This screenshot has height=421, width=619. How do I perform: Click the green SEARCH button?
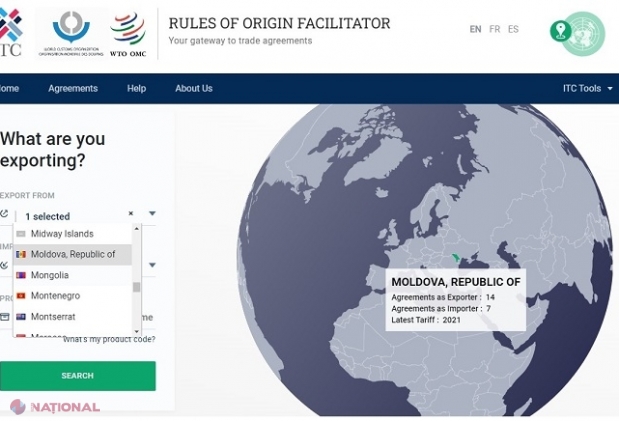pyautogui.click(x=78, y=376)
